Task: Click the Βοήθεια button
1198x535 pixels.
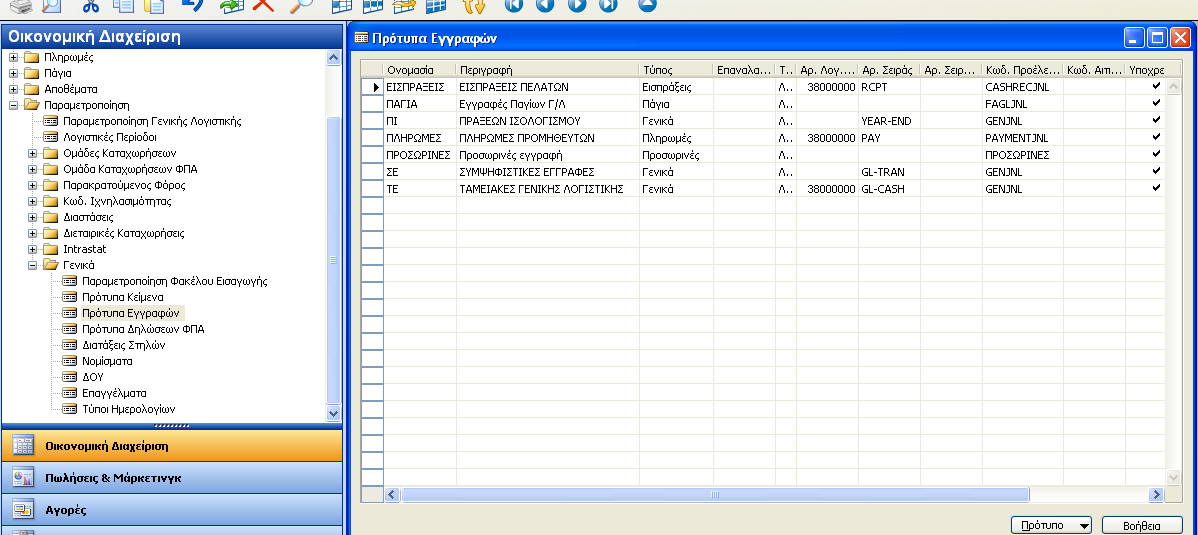Action: coord(1142,526)
